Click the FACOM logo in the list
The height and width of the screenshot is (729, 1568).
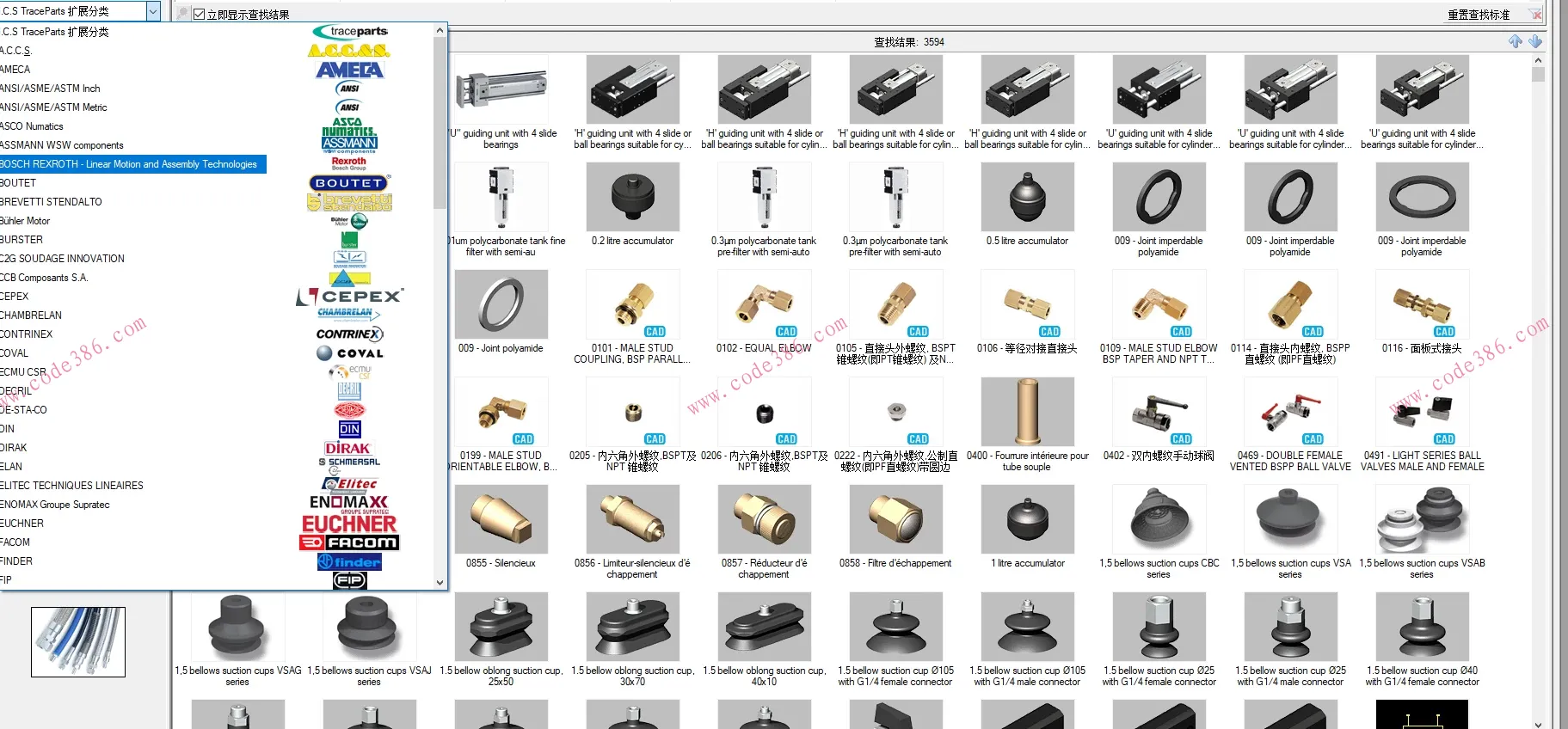pyautogui.click(x=349, y=542)
